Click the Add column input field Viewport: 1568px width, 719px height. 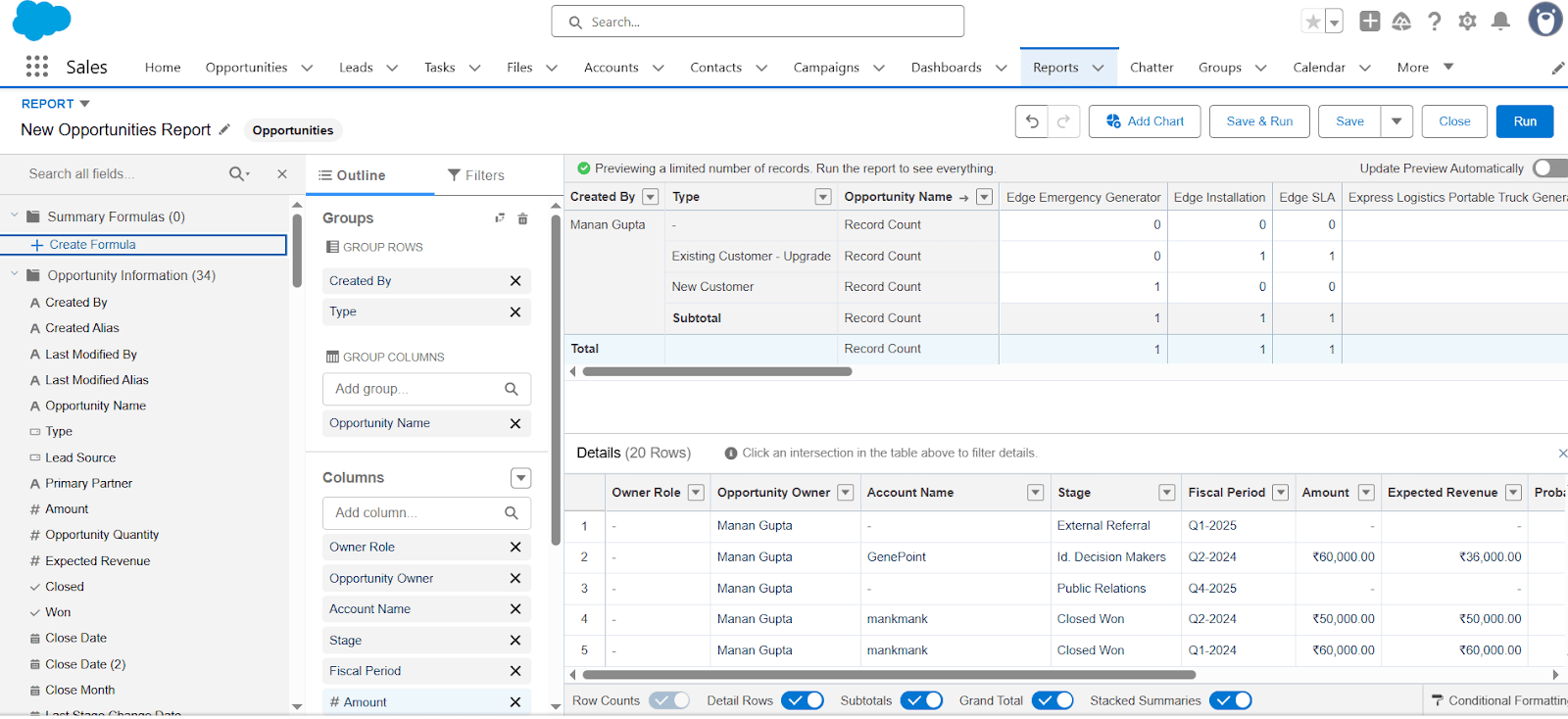(x=426, y=513)
